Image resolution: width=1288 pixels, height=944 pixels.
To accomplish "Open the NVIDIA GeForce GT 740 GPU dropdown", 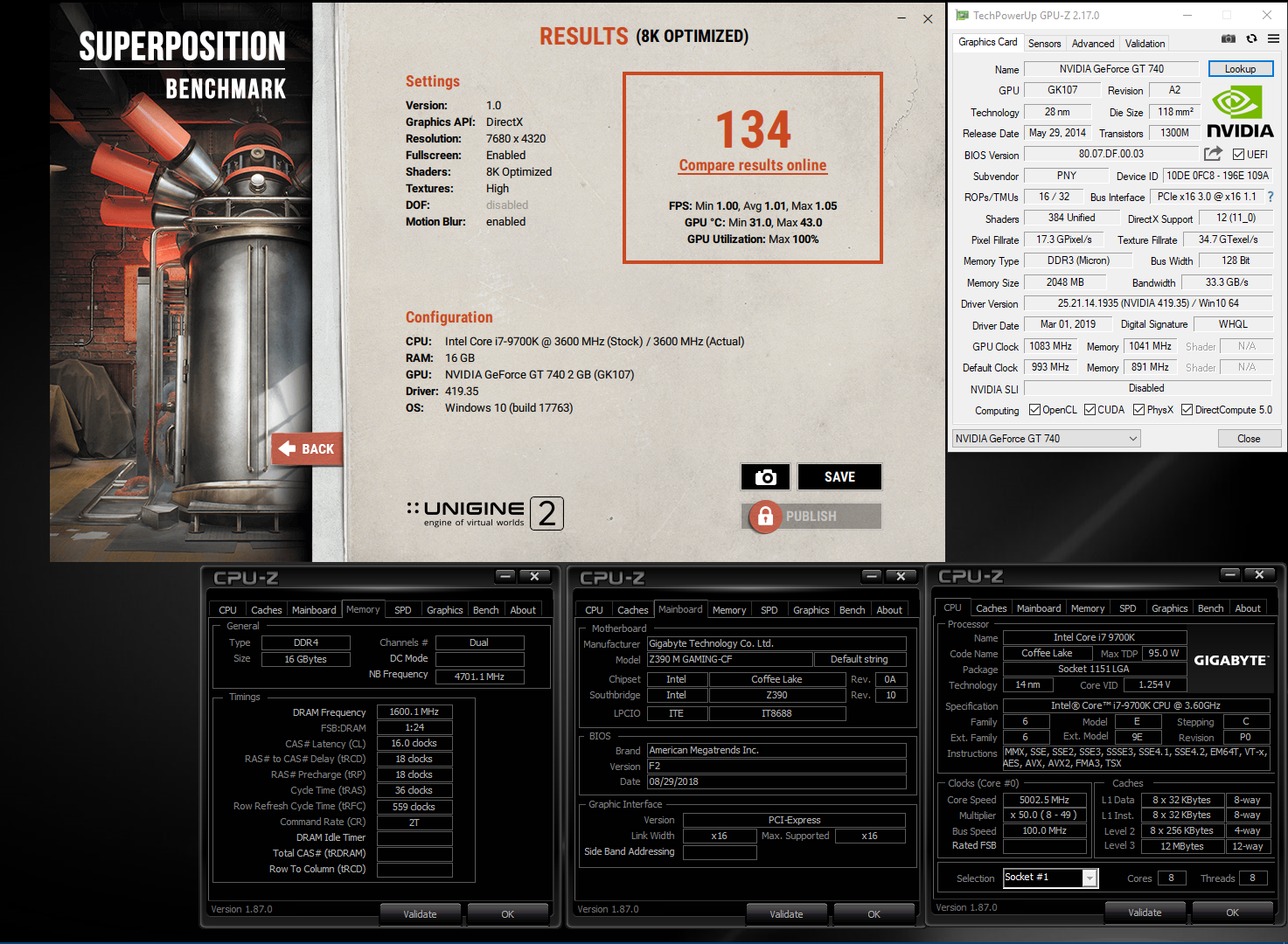I will pos(1047,439).
